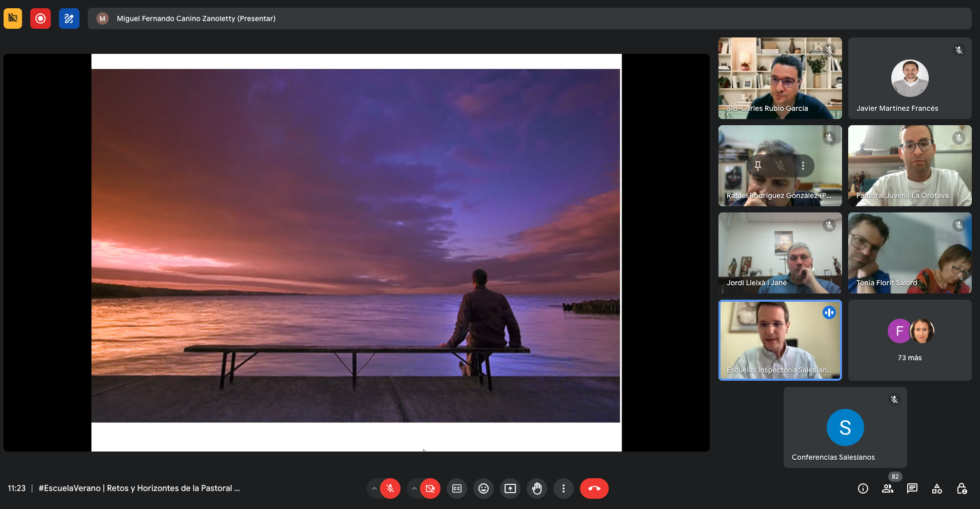
Task: Open host controls lock icon
Action: coord(961,488)
